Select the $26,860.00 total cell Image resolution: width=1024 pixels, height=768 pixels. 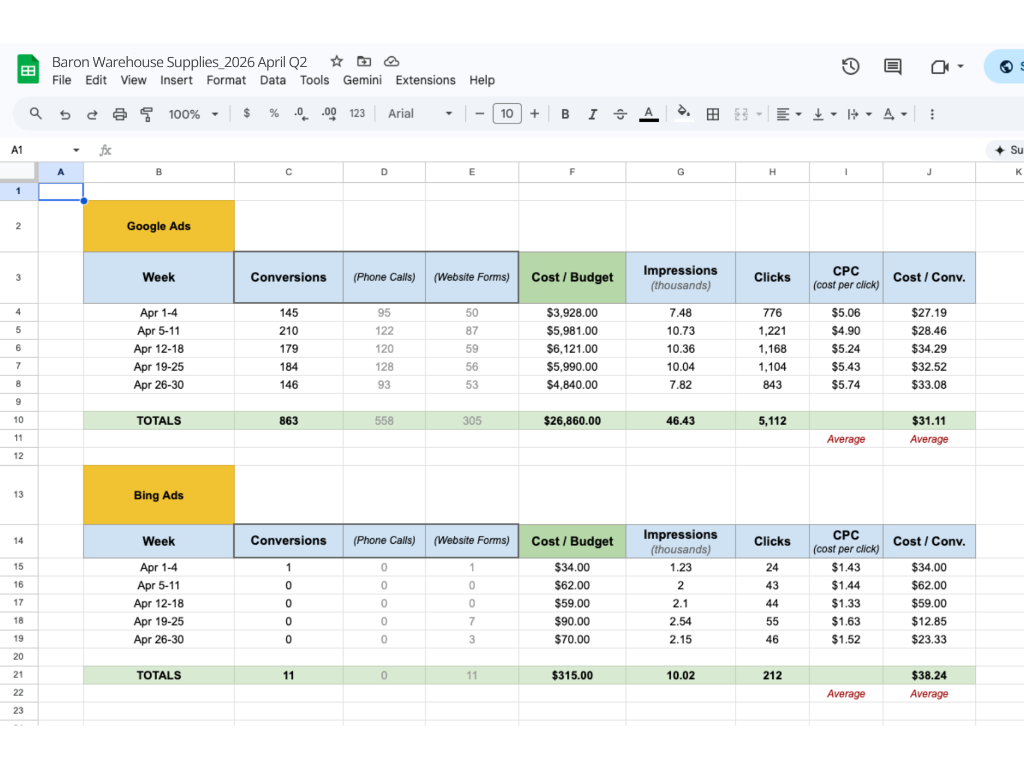(572, 421)
